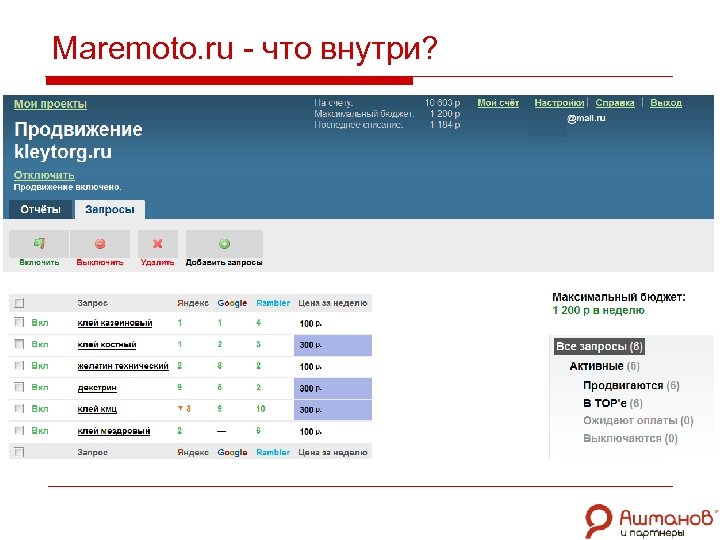Click the Выход logout link
720x540 pixels.
click(666, 103)
